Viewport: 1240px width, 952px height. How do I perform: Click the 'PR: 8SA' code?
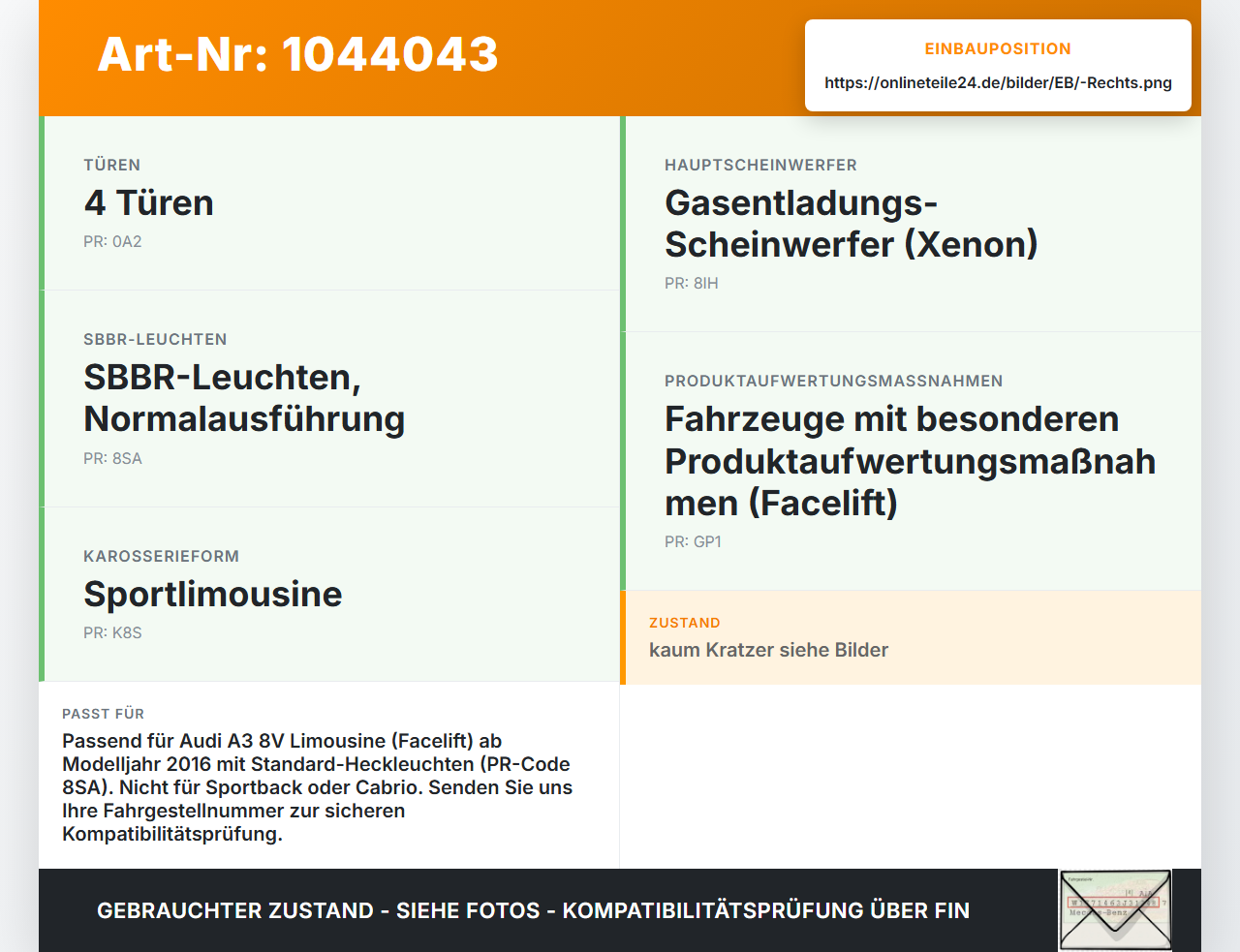112,459
